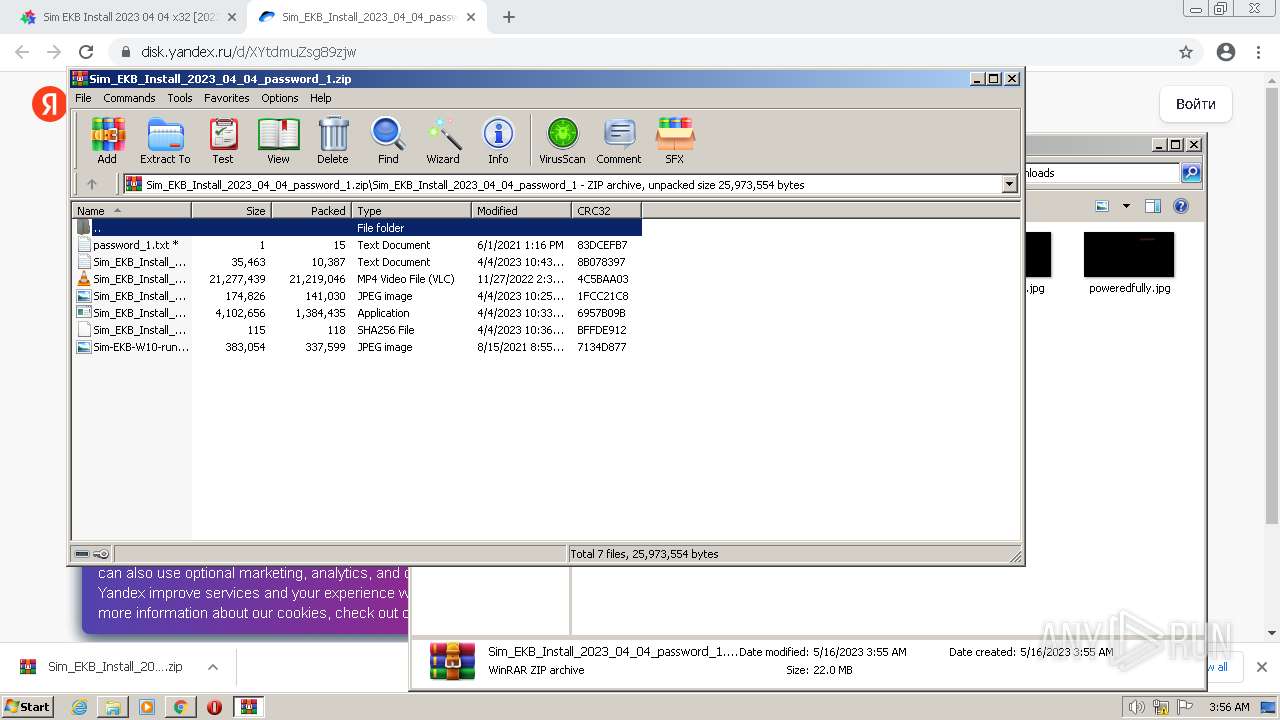Sort the file list by Size column
Screen dimensions: 1280x720
tap(231, 211)
